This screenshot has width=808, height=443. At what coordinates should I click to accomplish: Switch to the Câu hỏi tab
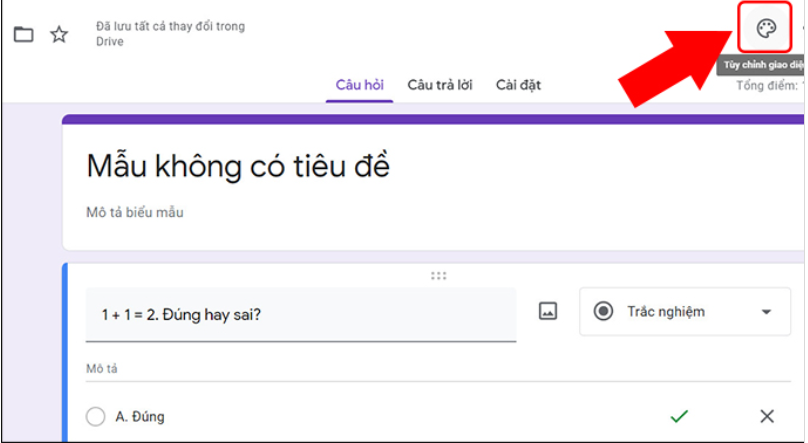pos(359,85)
